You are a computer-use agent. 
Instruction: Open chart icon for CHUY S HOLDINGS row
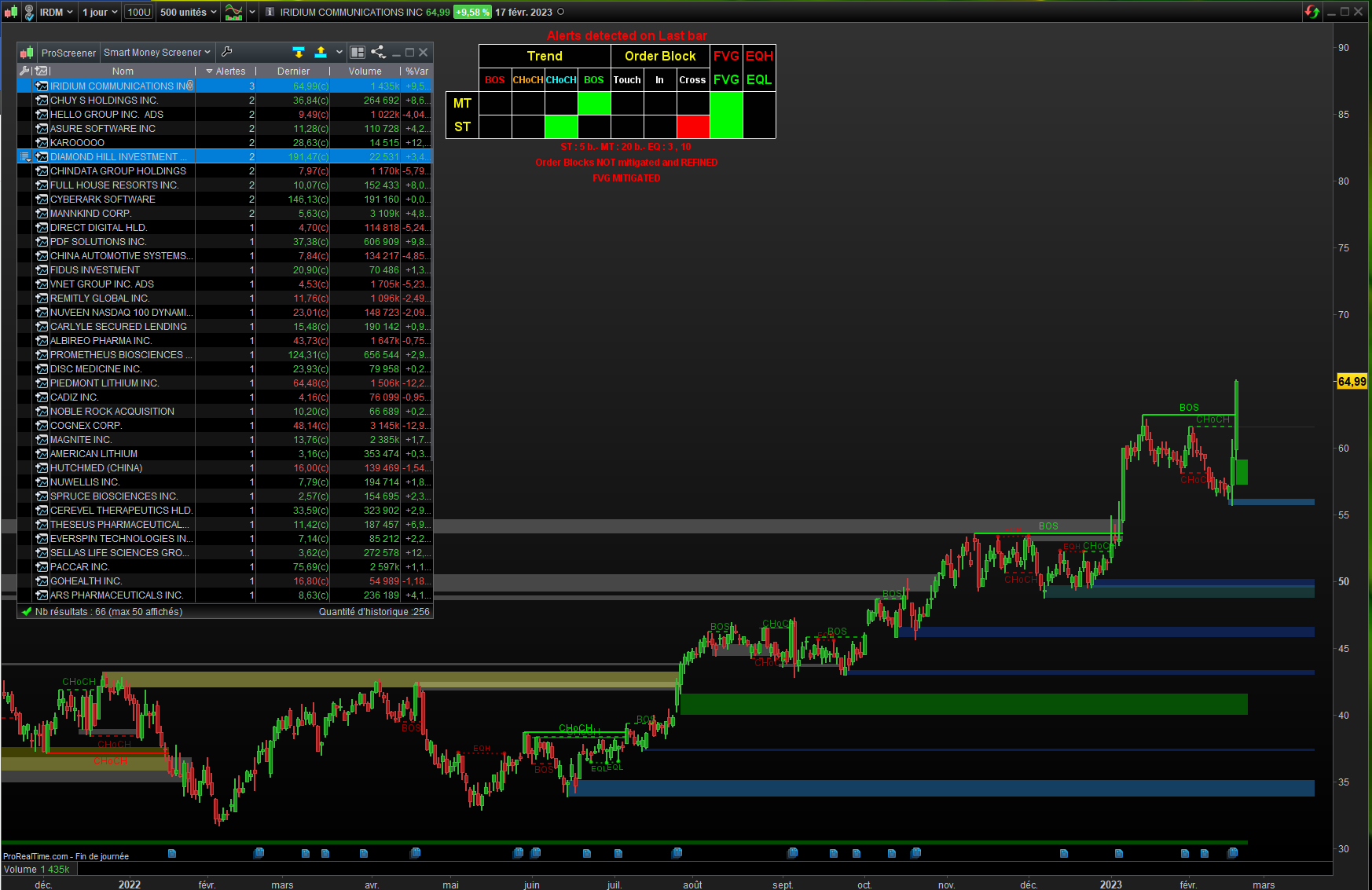(x=42, y=100)
